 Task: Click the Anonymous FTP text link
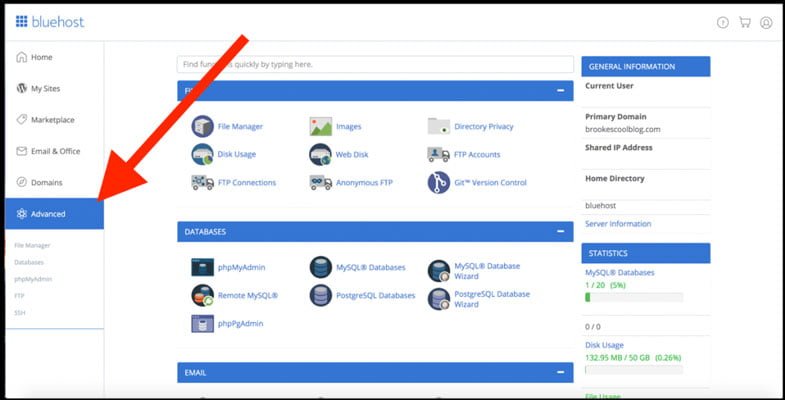(364, 183)
